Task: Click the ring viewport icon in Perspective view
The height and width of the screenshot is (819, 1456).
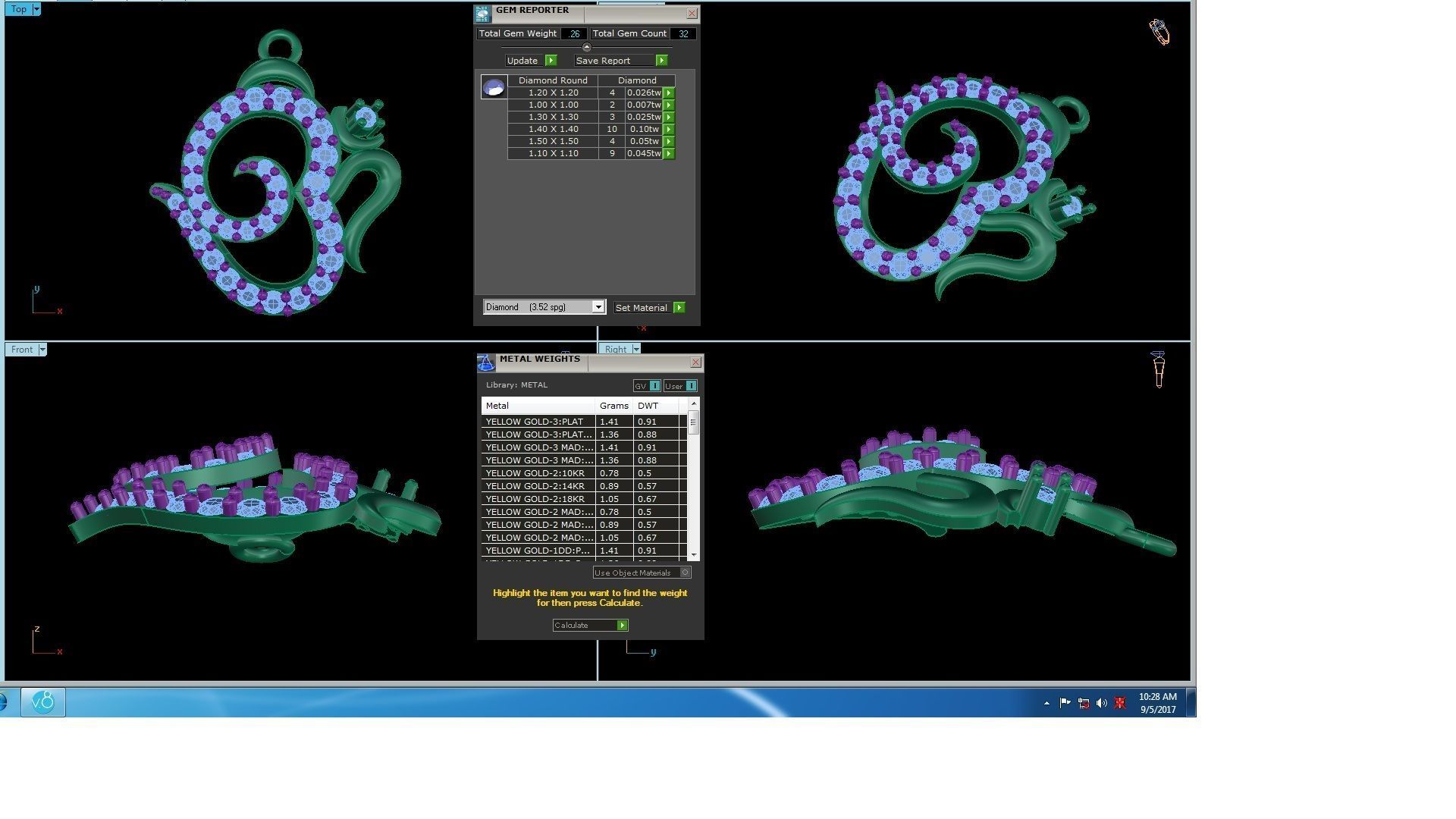Action: pyautogui.click(x=1159, y=32)
